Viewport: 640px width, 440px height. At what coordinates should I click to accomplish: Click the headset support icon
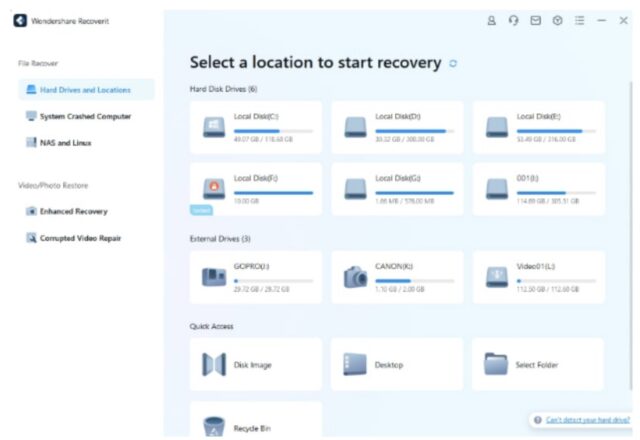[513, 20]
